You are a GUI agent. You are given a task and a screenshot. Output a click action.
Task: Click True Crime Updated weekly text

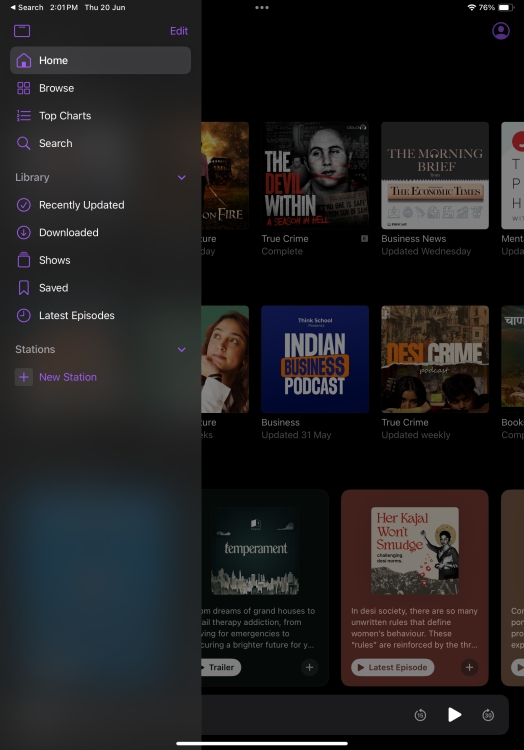tap(416, 429)
